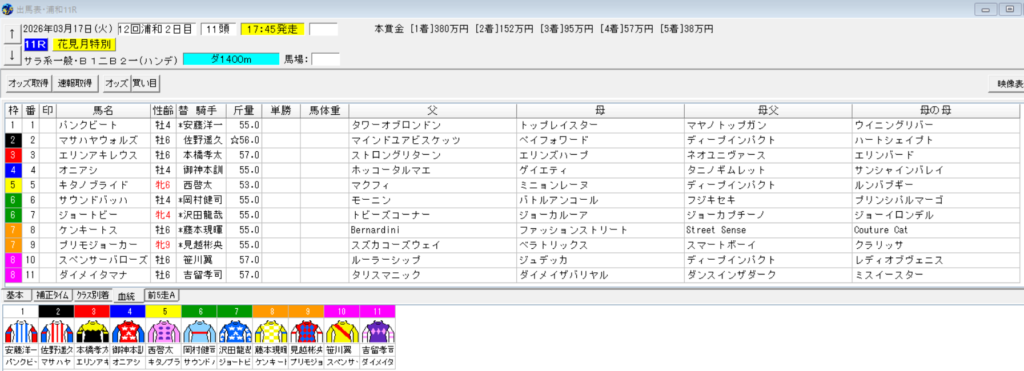The width and height of the screenshot is (1024, 371).
Task: Select horse row ジョートビー
Action: pos(513,215)
